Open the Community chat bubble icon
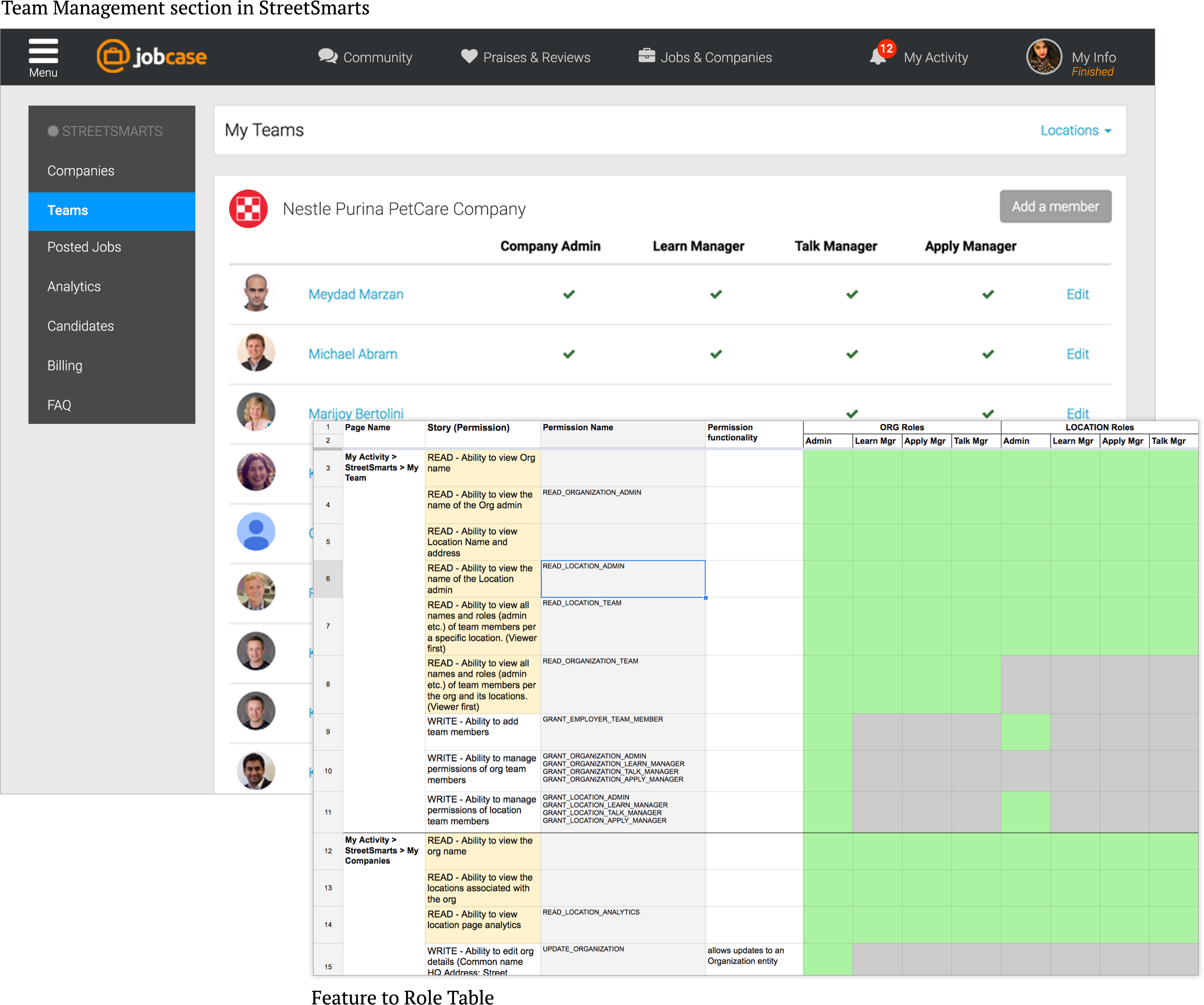Screen dimensions: 1204x1005 click(328, 56)
